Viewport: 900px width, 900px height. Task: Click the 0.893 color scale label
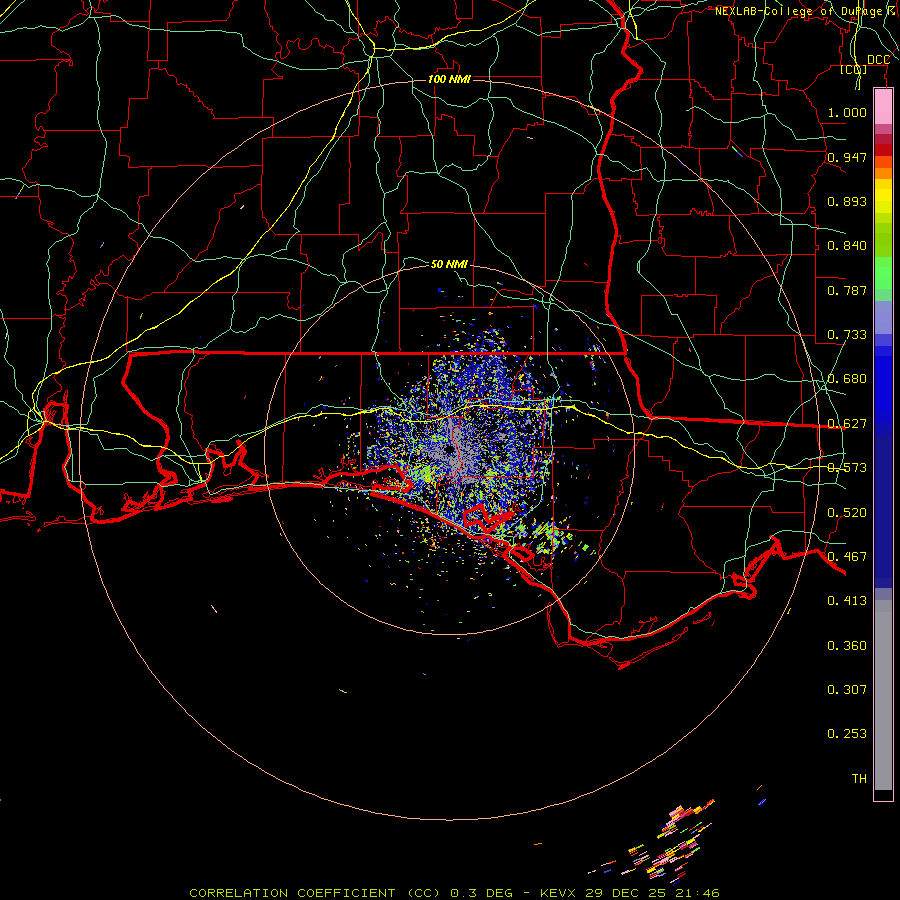(x=847, y=201)
